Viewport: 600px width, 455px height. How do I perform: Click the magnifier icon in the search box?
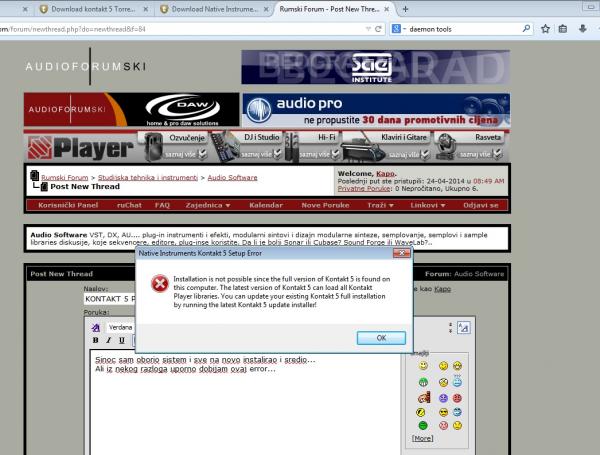(526, 29)
